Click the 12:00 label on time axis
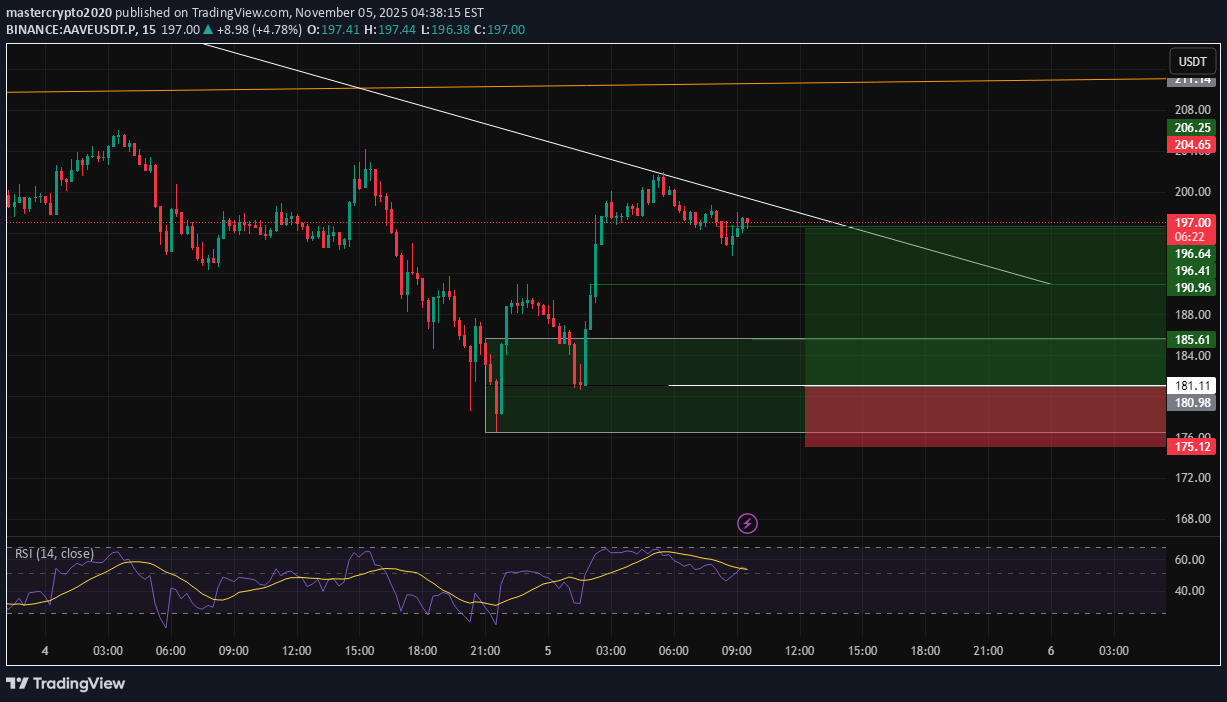The image size is (1227, 702). [800, 651]
